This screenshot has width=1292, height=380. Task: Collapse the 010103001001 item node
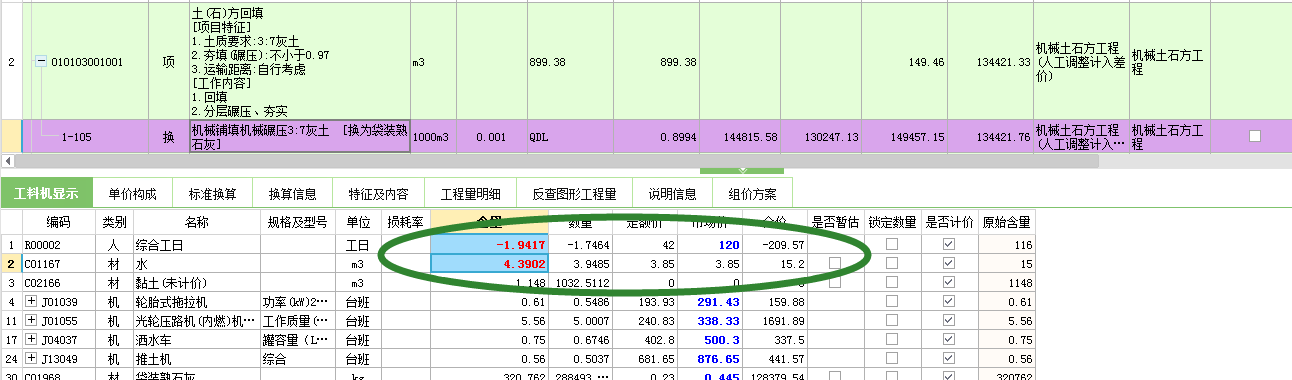41,62
